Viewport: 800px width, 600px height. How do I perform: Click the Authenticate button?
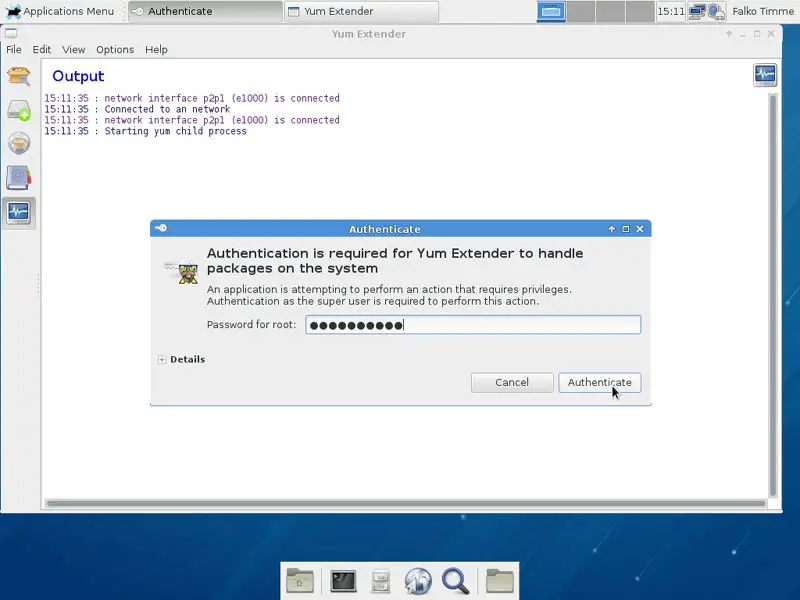pyautogui.click(x=599, y=383)
